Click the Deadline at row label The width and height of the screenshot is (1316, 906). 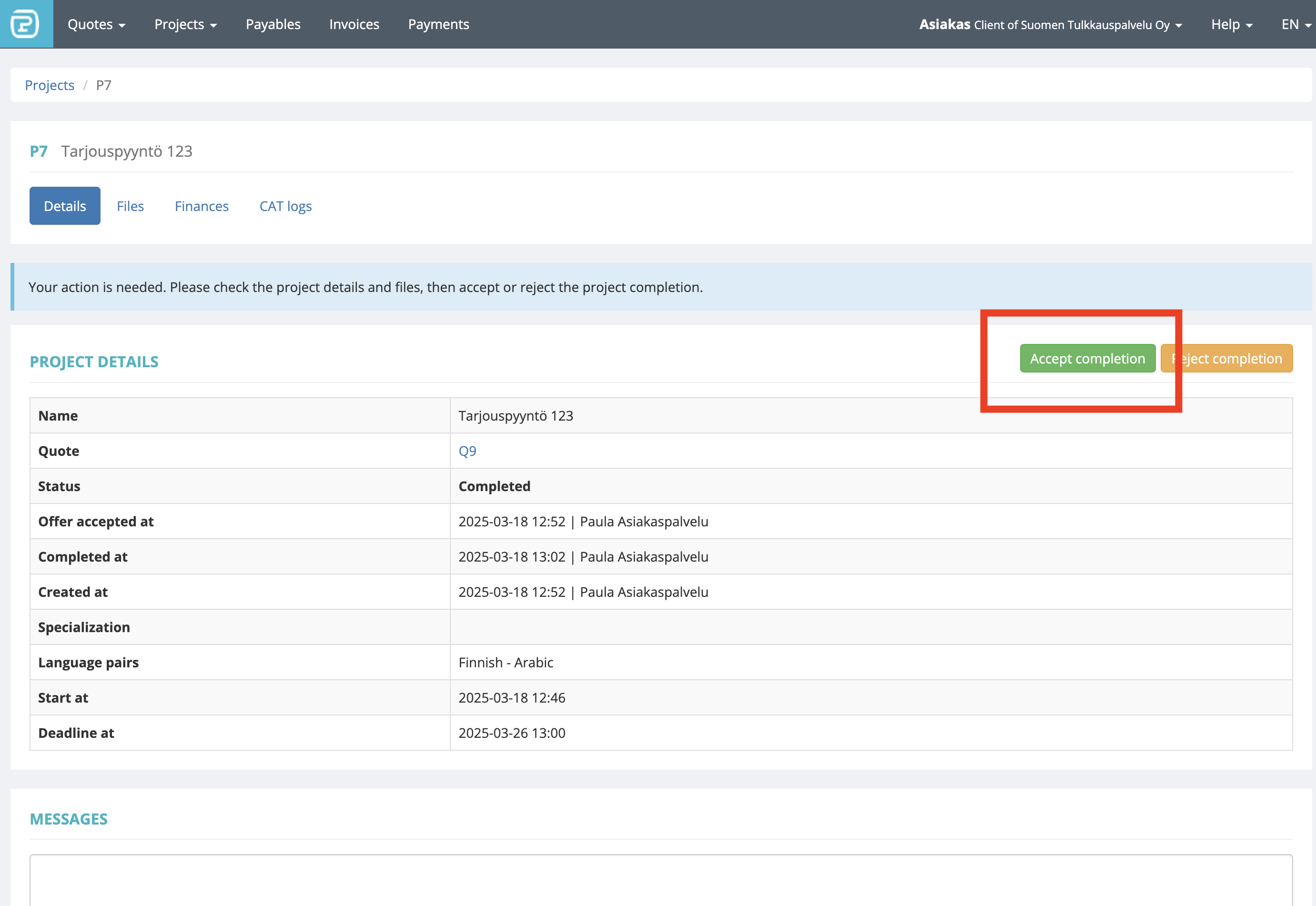[x=76, y=733]
